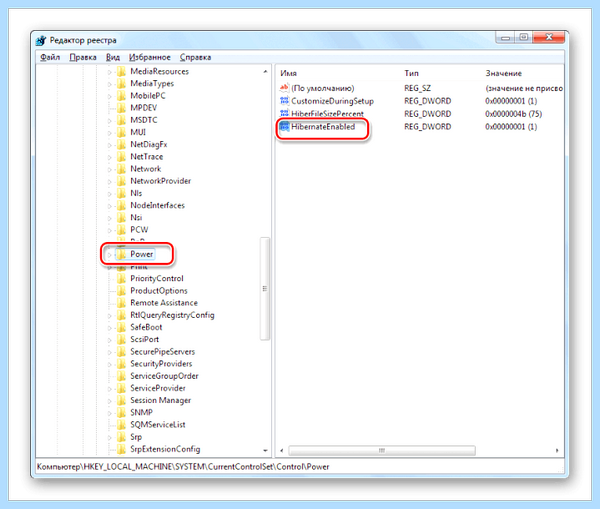The height and width of the screenshot is (509, 600).
Task: Click the DWORD icon of HibernateEnabled
Action: click(x=284, y=127)
